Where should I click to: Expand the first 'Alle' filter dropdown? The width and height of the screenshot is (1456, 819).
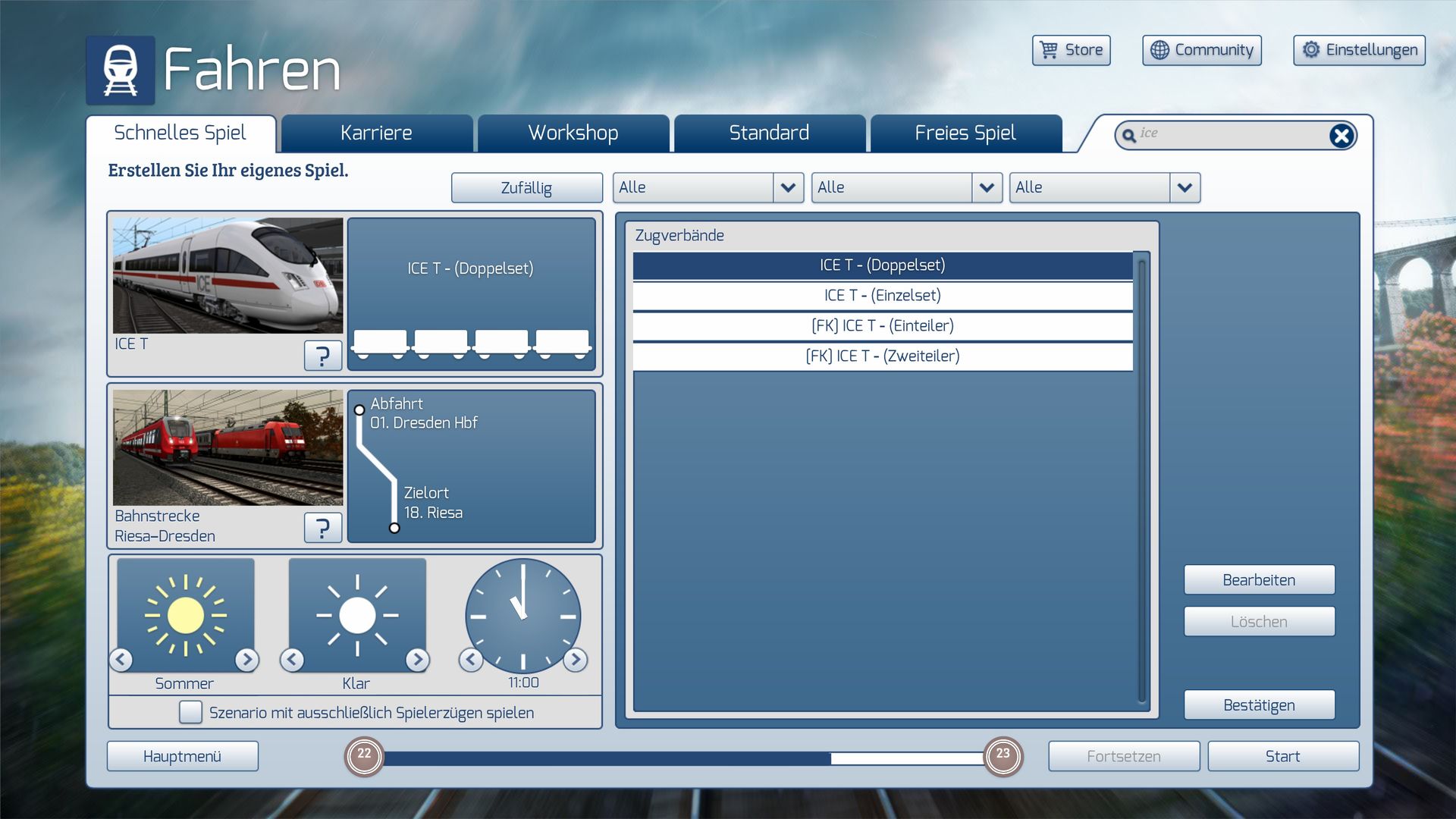[x=788, y=187]
